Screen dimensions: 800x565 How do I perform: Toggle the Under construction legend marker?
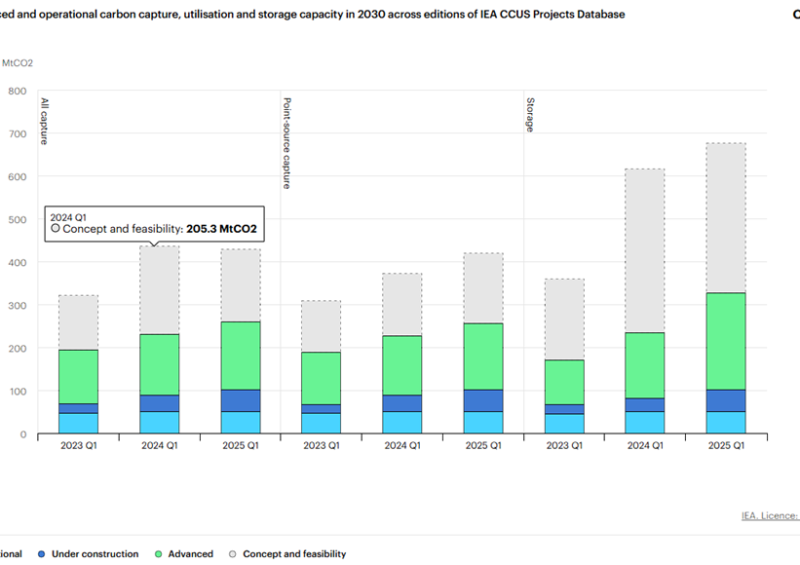[40, 553]
